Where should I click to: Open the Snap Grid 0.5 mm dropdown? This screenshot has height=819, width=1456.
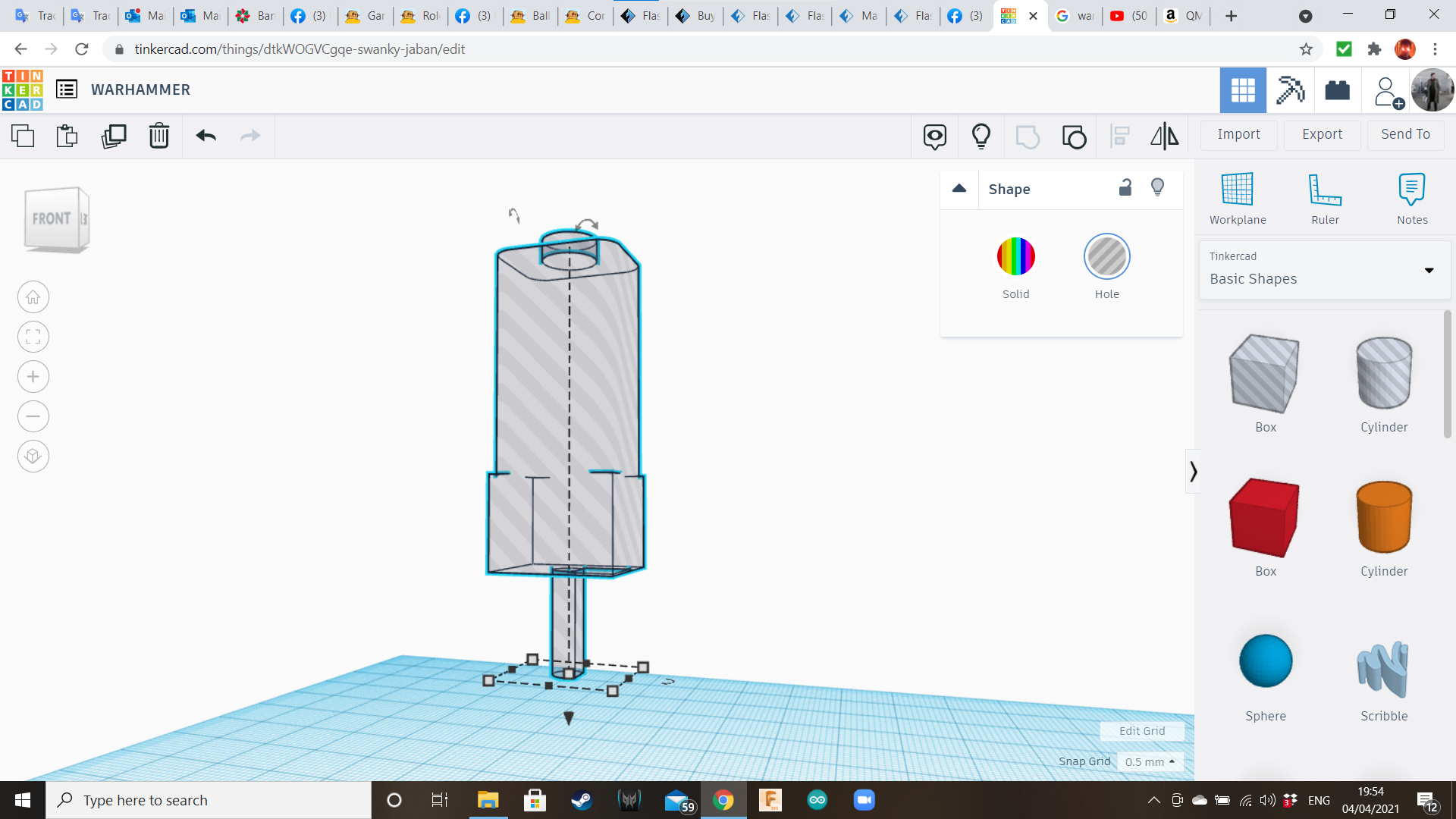click(1150, 761)
